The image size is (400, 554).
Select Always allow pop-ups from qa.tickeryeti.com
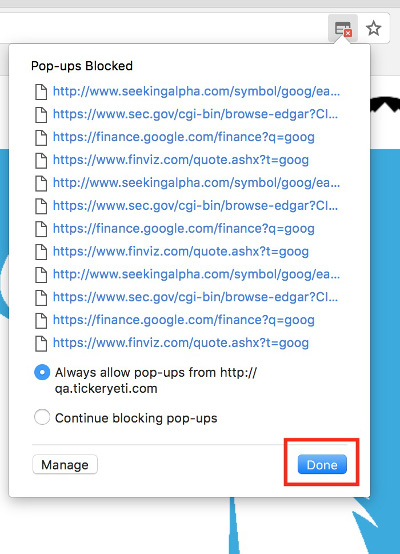(x=42, y=373)
